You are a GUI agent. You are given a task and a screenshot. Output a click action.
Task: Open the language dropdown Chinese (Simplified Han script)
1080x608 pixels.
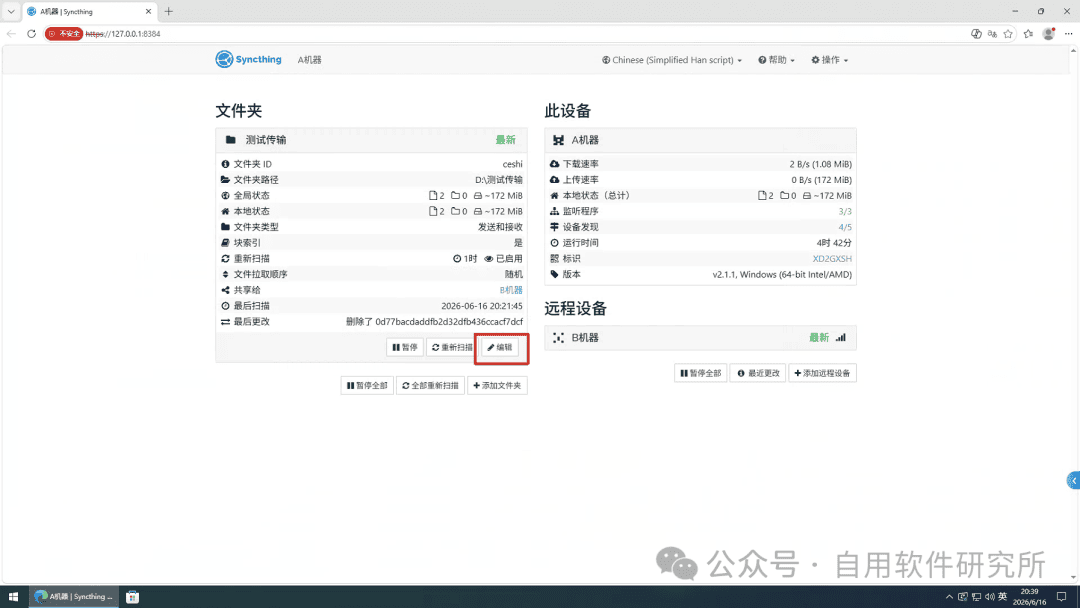(x=672, y=60)
